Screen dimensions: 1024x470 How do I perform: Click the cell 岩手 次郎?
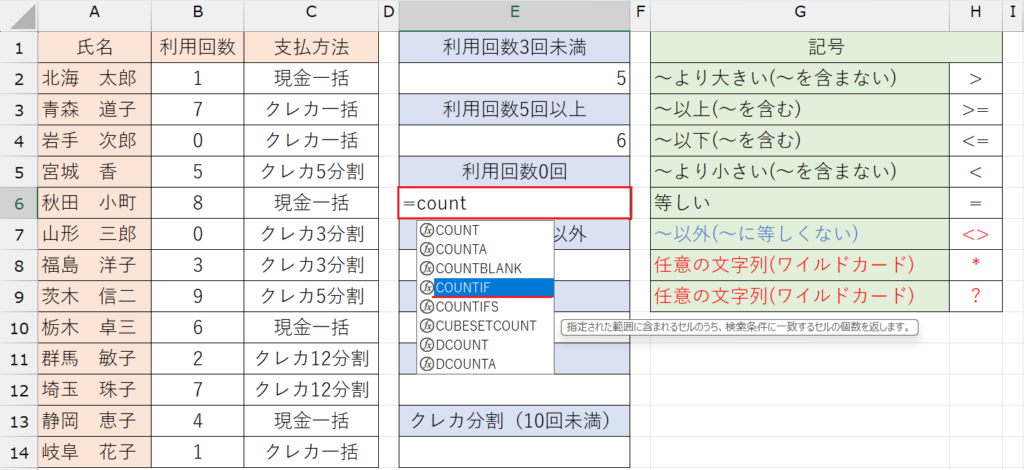coord(95,141)
